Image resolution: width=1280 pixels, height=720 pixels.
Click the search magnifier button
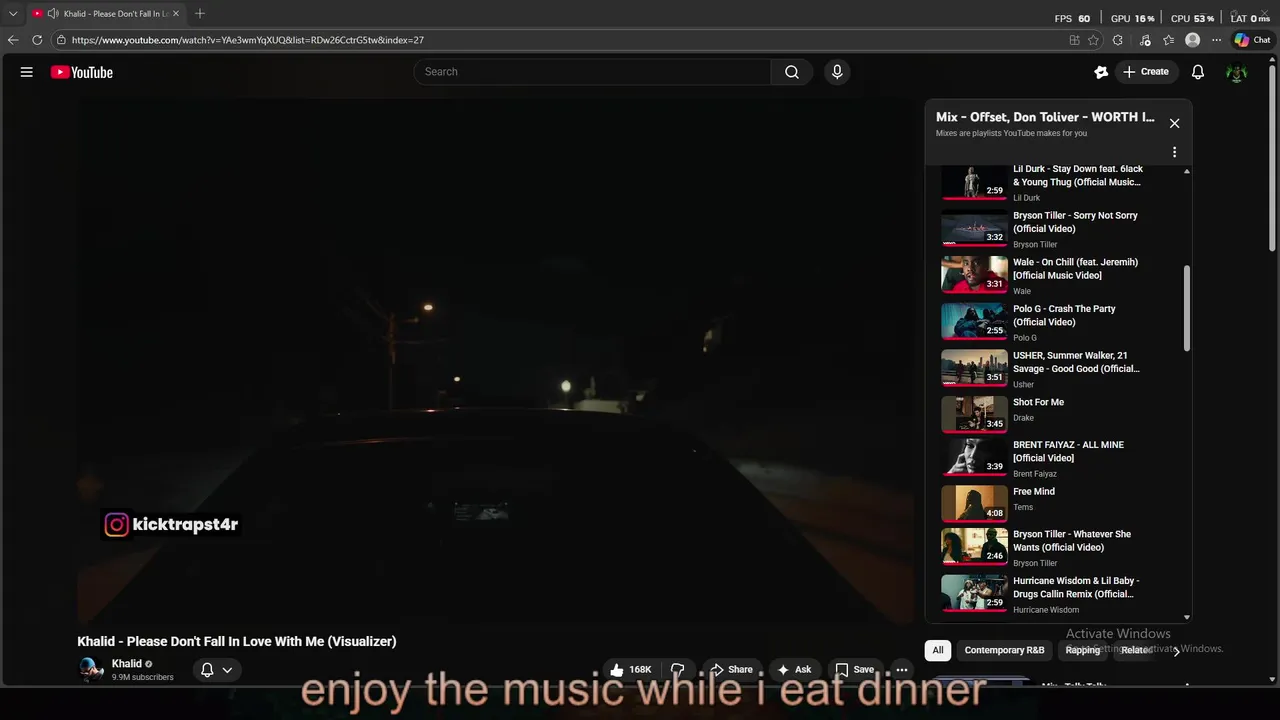point(792,72)
